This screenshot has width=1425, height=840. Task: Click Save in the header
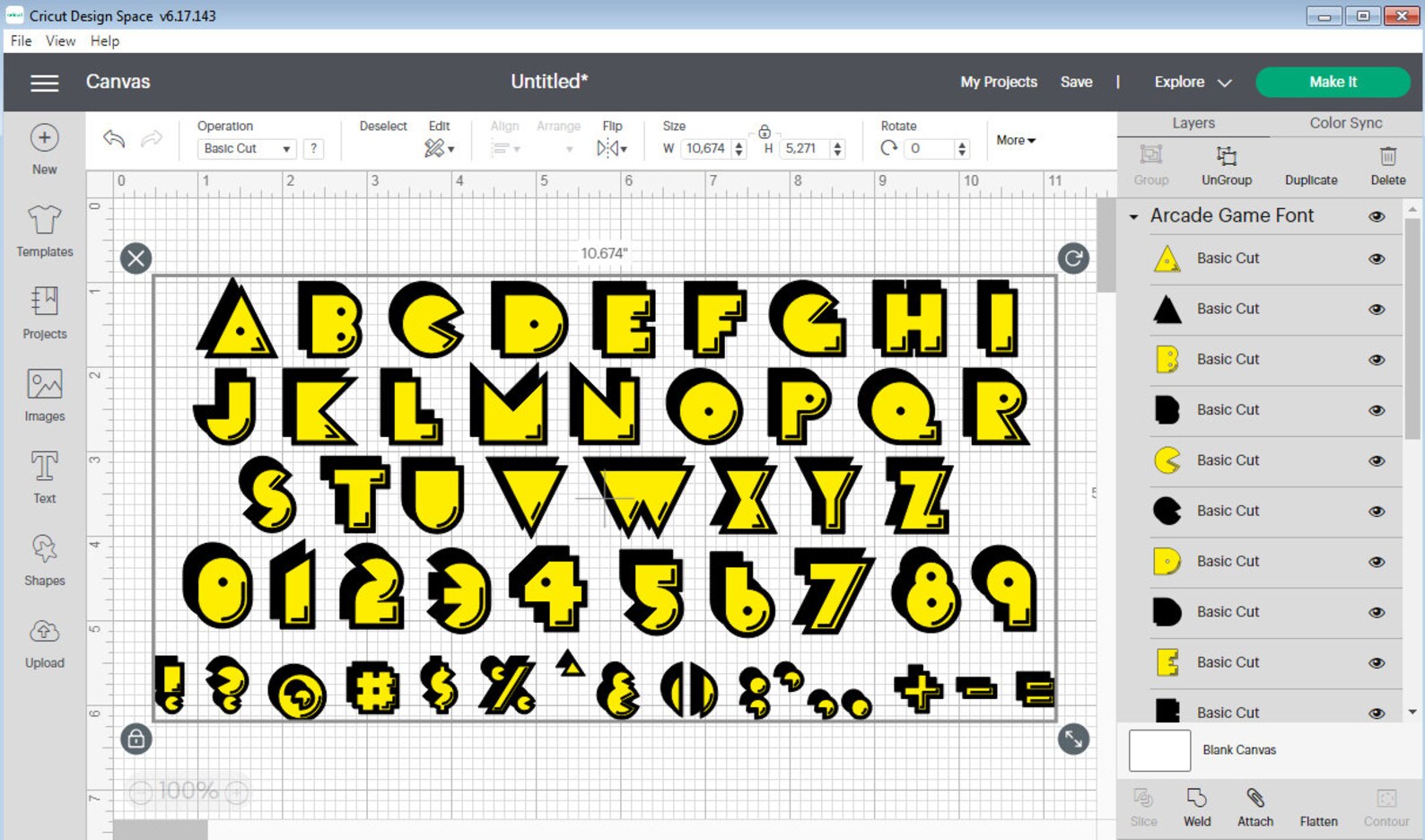(x=1076, y=82)
